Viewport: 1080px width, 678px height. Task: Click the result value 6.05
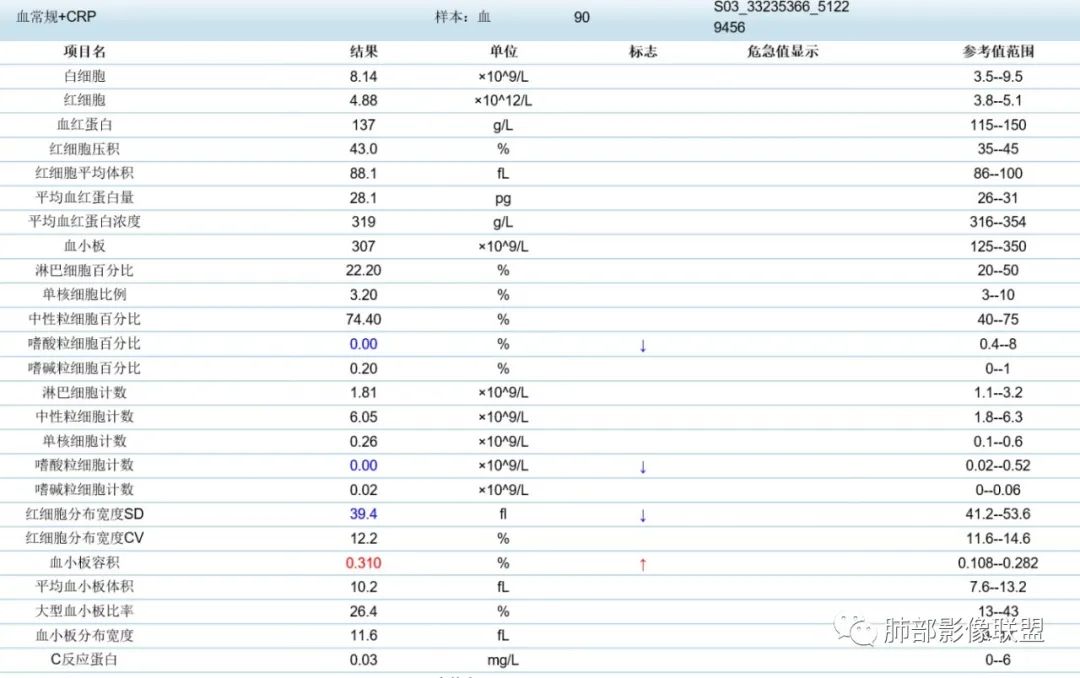(x=364, y=417)
